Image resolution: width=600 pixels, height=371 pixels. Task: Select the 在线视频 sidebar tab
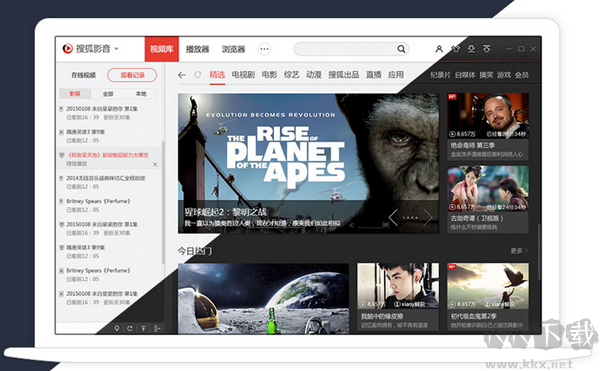(83, 75)
